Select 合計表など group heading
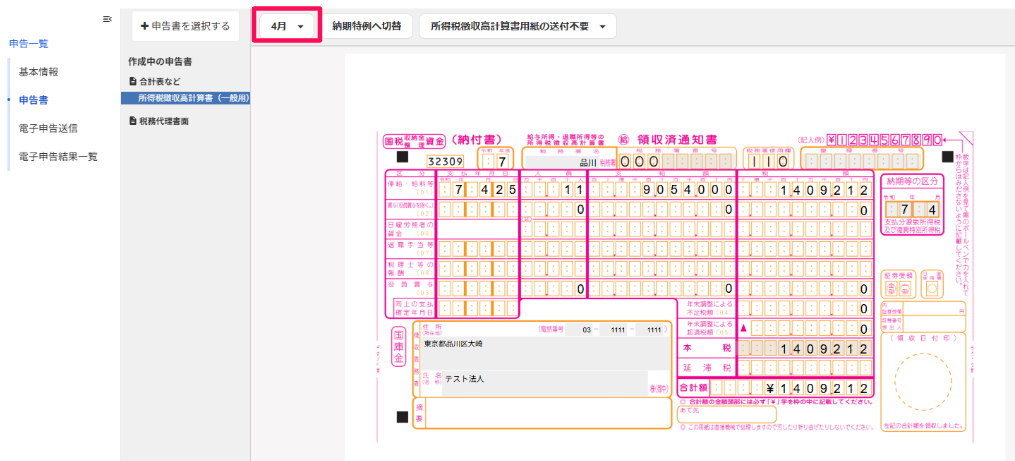This screenshot has width=1015, height=461. pyautogui.click(x=160, y=82)
